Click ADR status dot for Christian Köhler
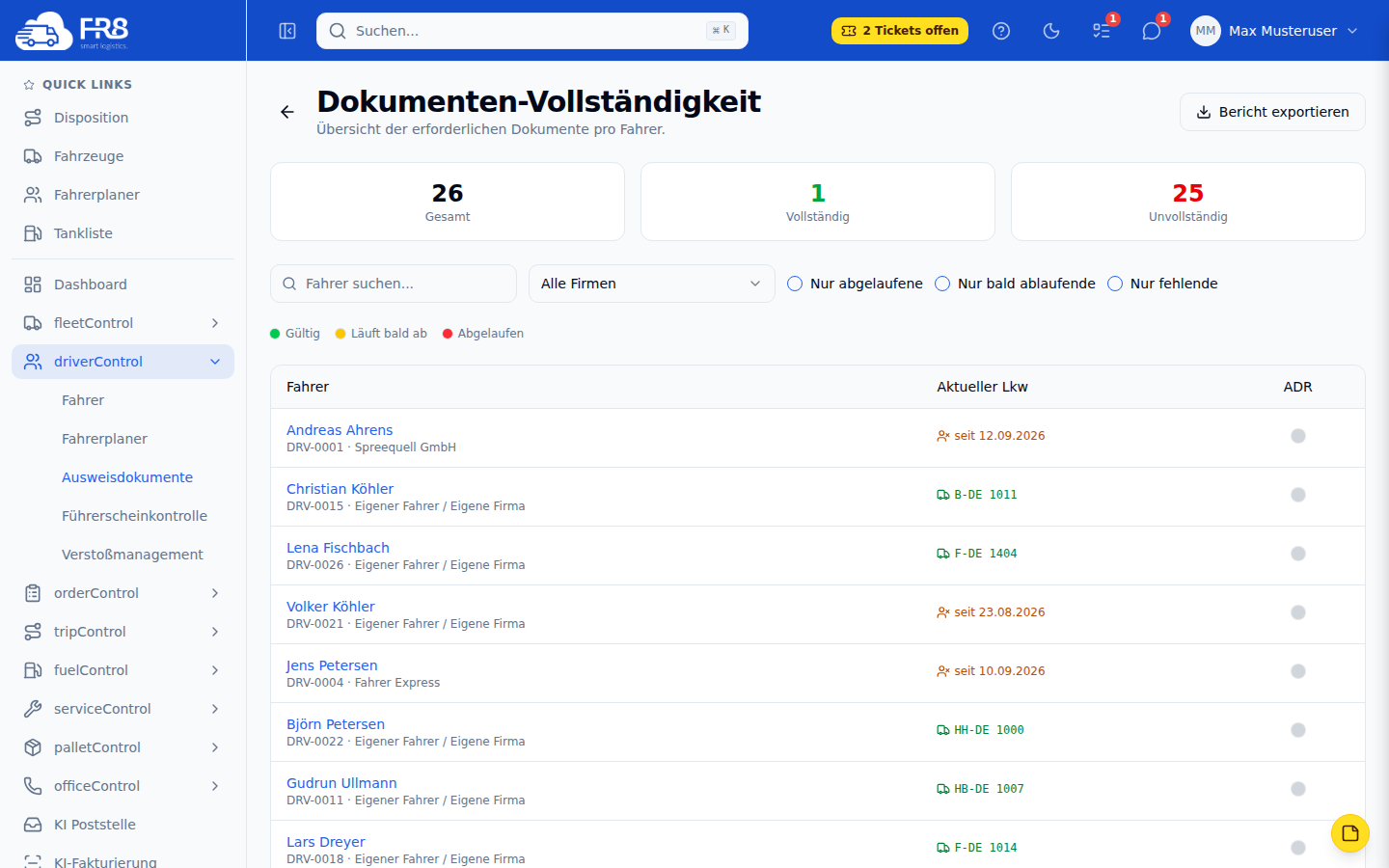The height and width of the screenshot is (868, 1389). tap(1298, 495)
